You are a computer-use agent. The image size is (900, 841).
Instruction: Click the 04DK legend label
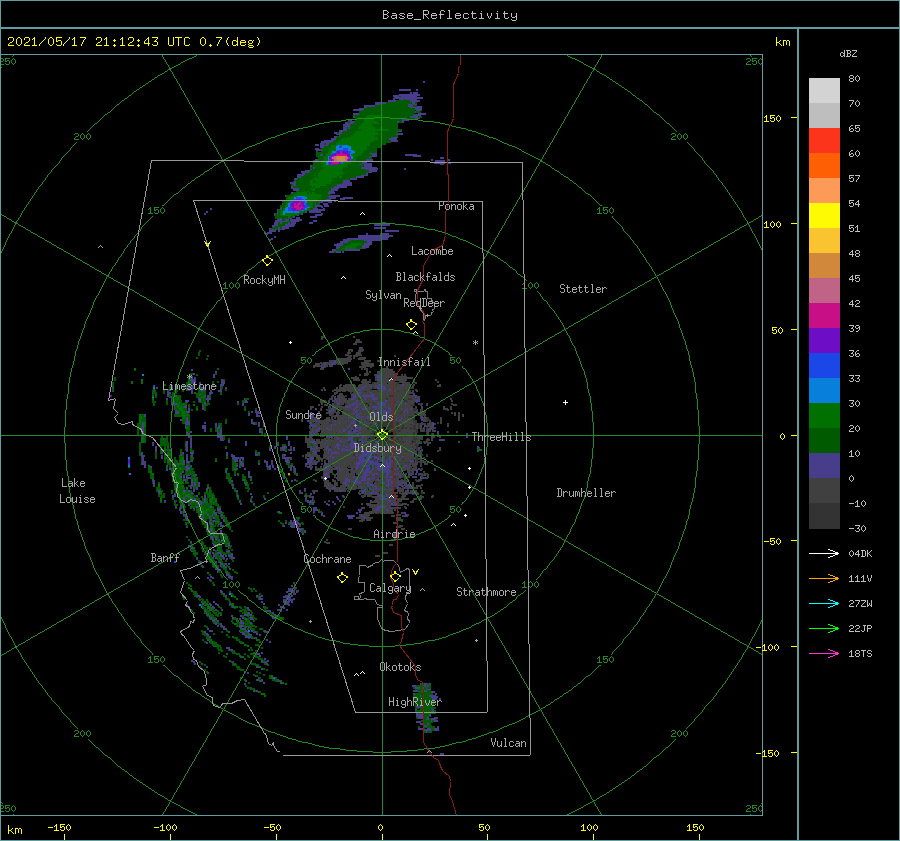pyautogui.click(x=860, y=553)
